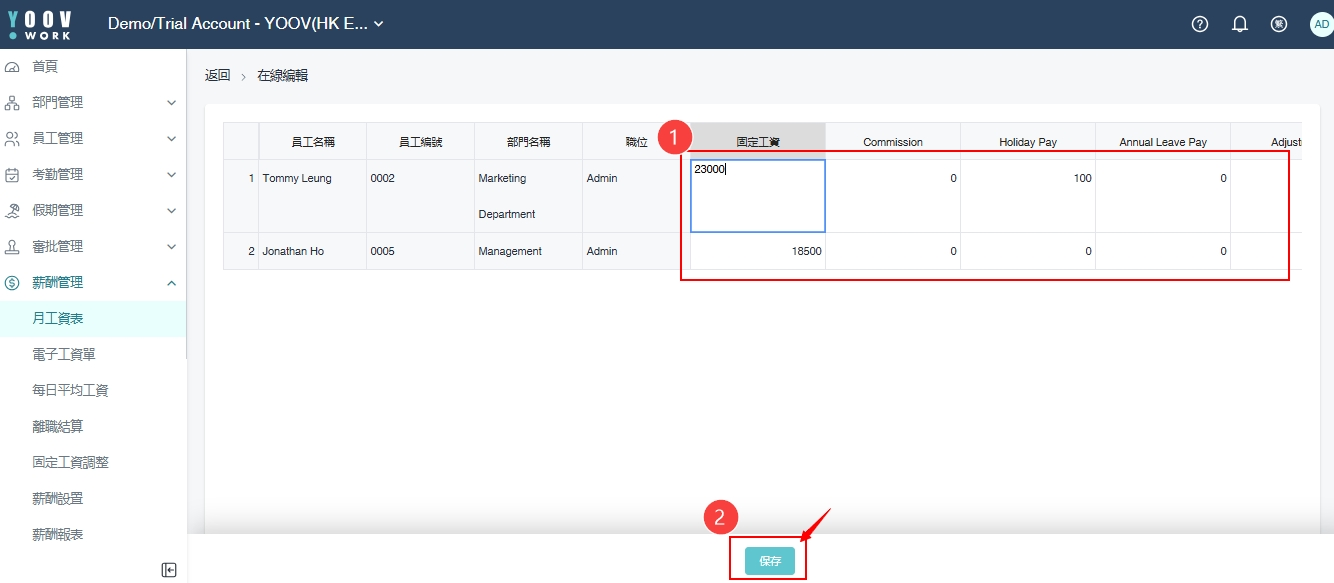This screenshot has width=1334, height=583.
Task: Click the 返回 breadcrumb link
Action: 217,76
